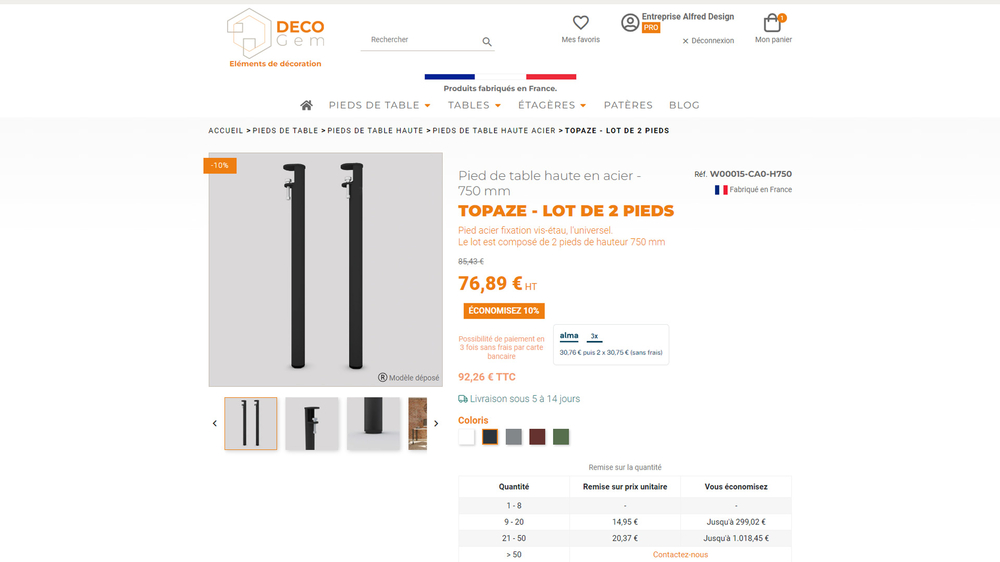1000x562 pixels.
Task: Click the Contactez-nous link
Action: coord(680,555)
